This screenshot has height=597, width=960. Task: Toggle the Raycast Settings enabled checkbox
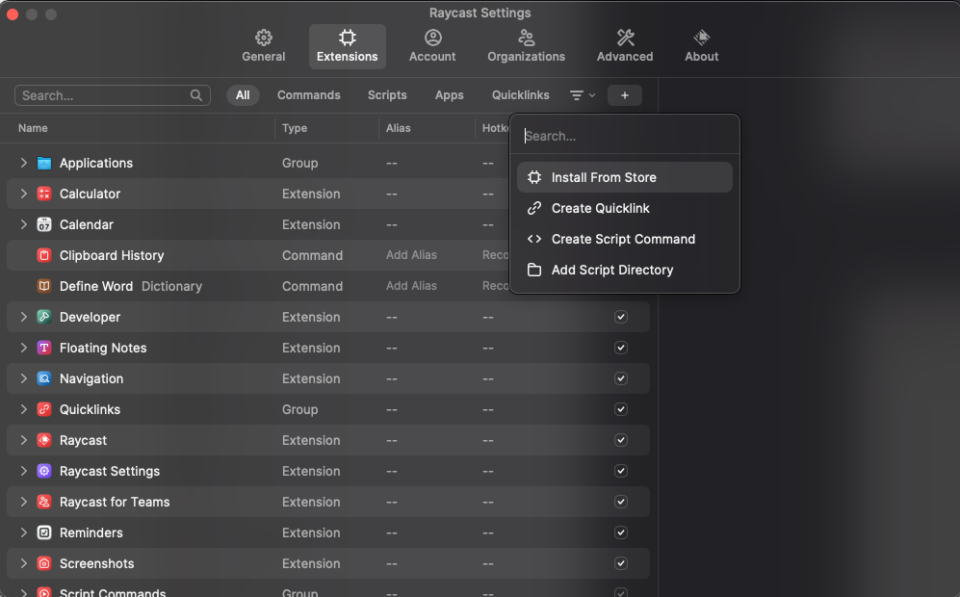[621, 471]
